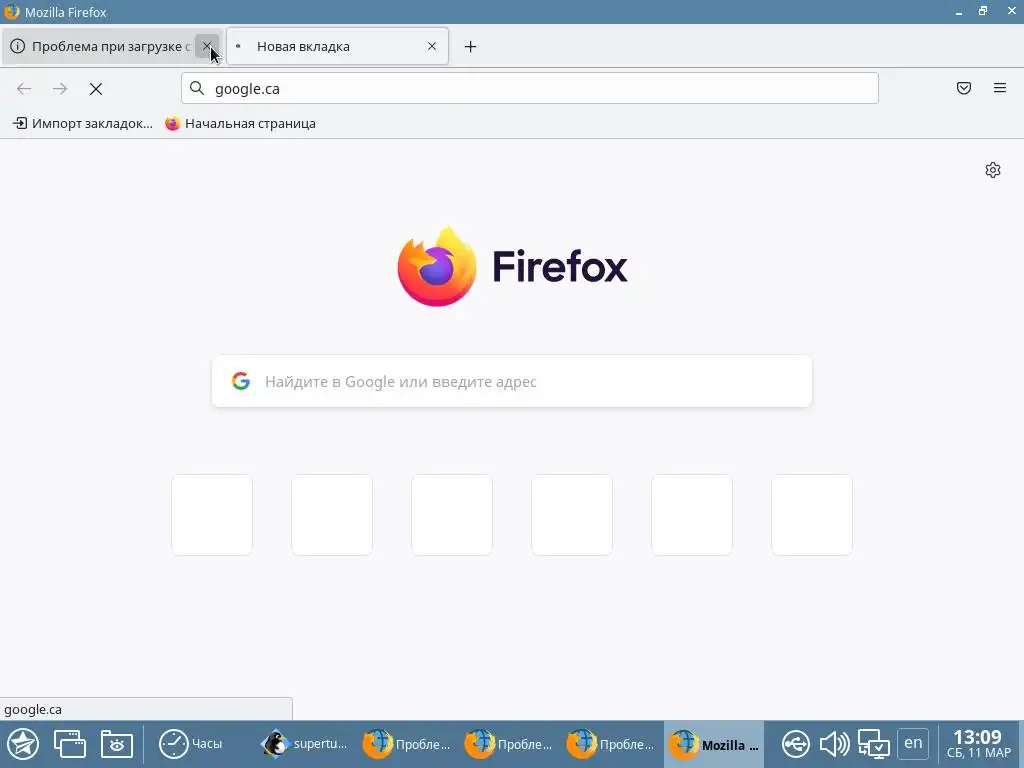1024x768 pixels.
Task: Restore down the Firefox window
Action: [x=983, y=12]
